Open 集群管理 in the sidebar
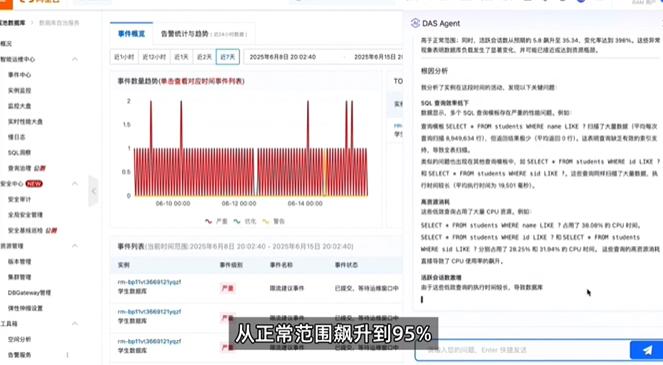 [19, 277]
